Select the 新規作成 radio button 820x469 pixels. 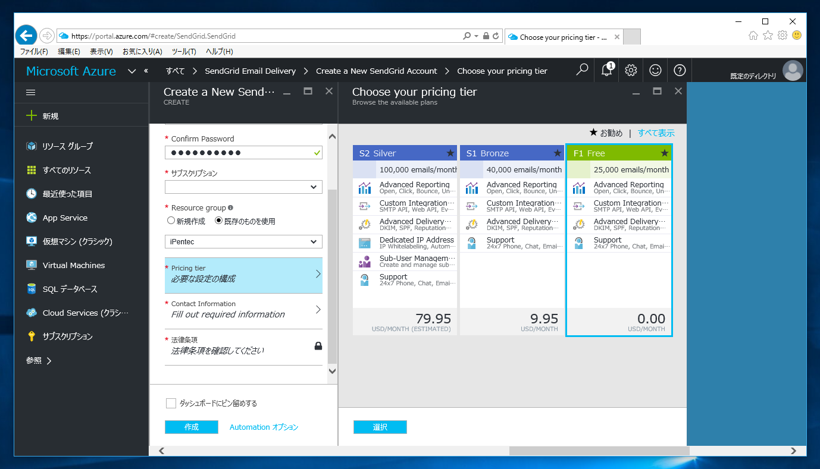170,221
